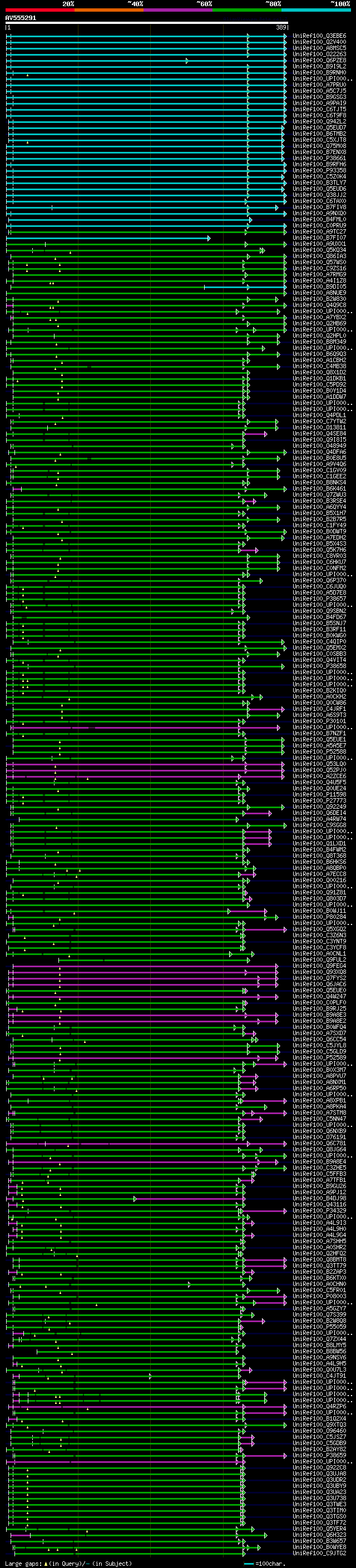Click the UniRef100_P80284 label

(319, 917)
